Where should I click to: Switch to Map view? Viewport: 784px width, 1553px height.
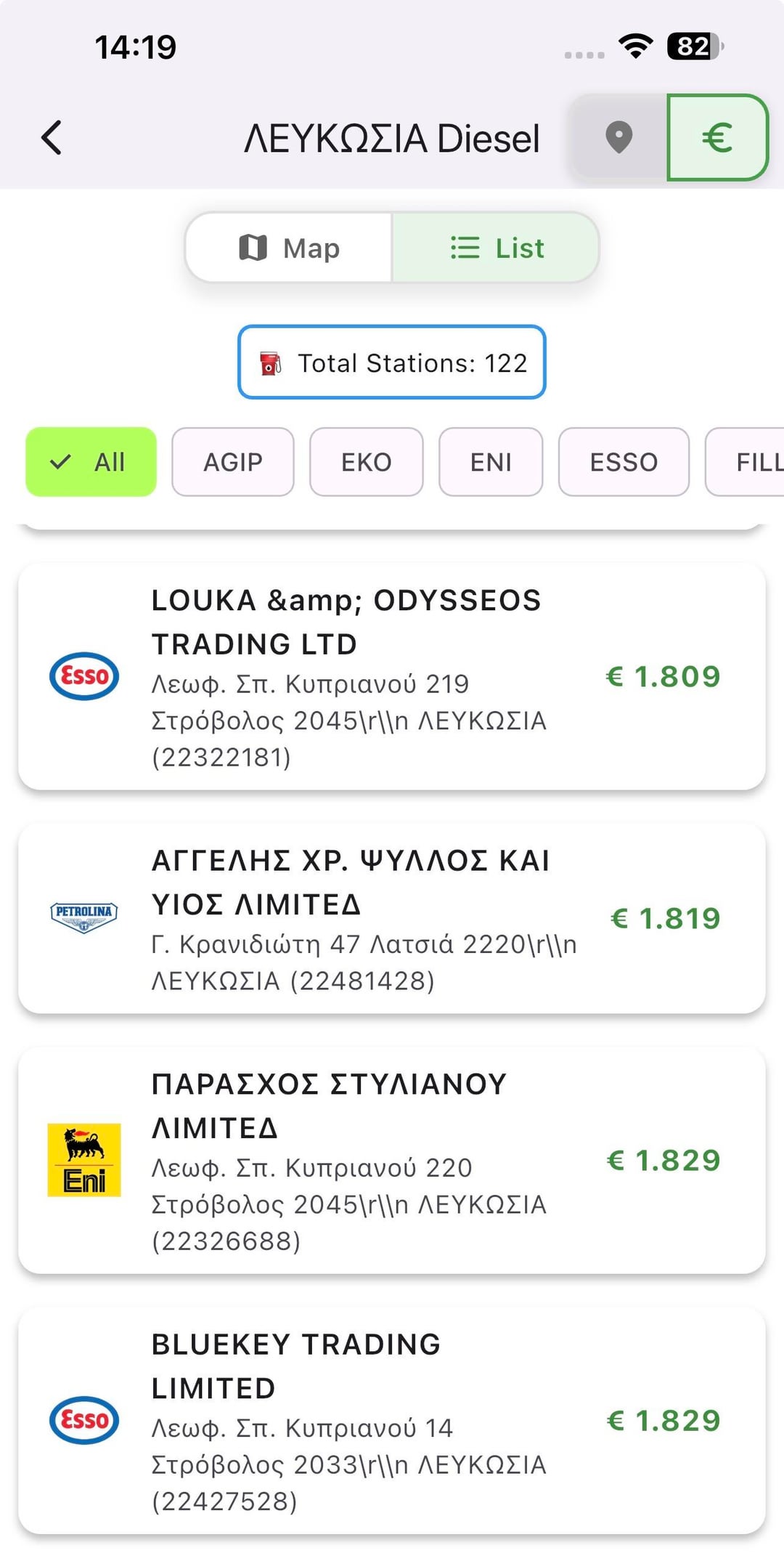[289, 248]
